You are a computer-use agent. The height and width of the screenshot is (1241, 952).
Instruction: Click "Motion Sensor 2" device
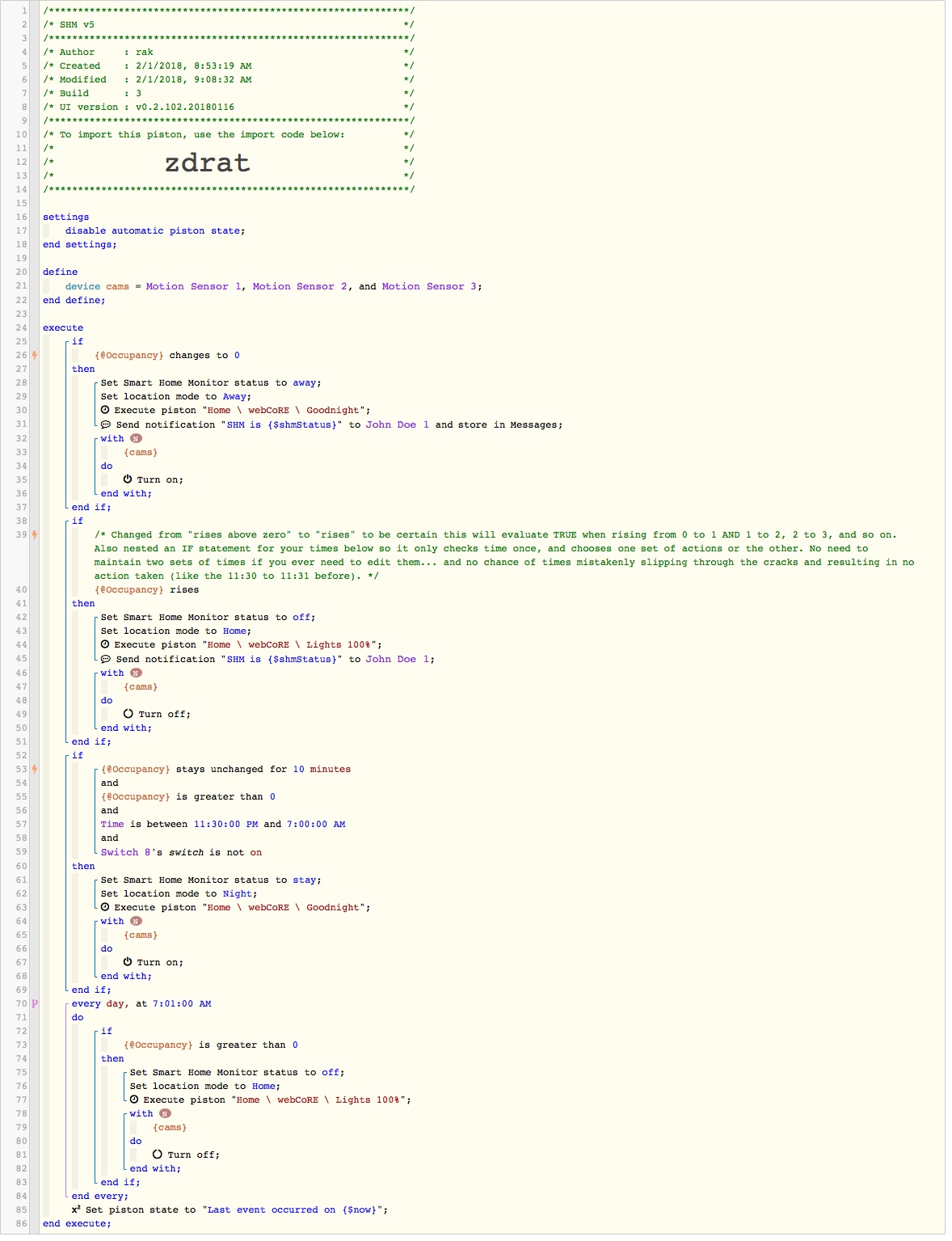click(300, 287)
